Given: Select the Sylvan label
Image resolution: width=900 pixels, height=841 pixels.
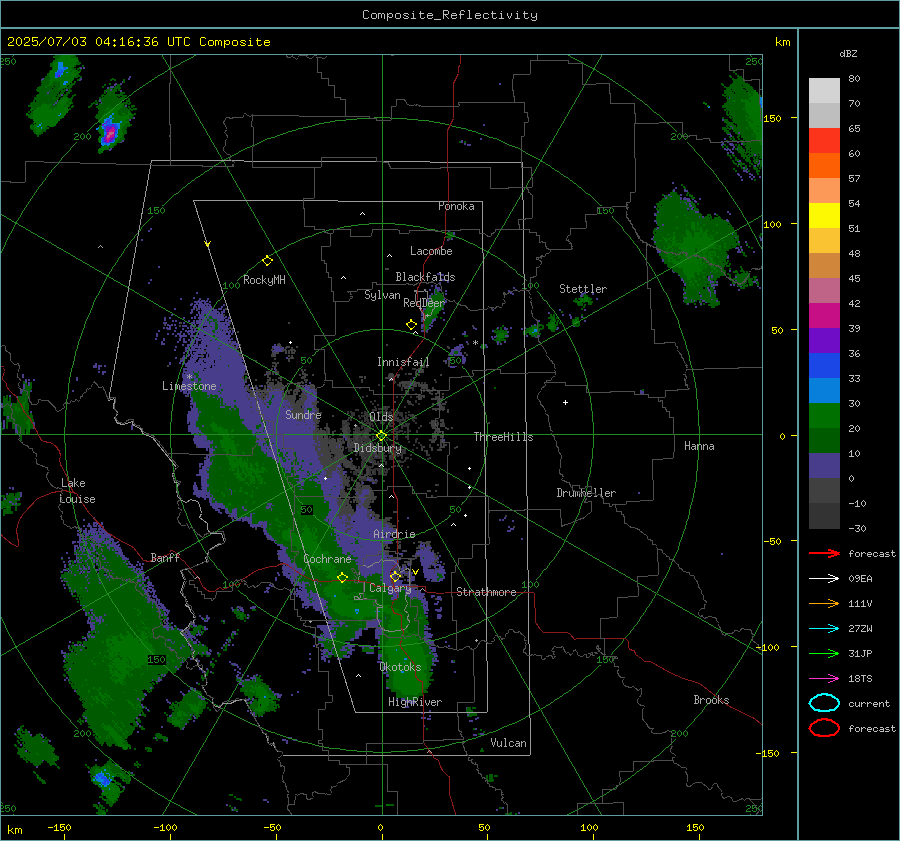Looking at the screenshot, I should [382, 295].
